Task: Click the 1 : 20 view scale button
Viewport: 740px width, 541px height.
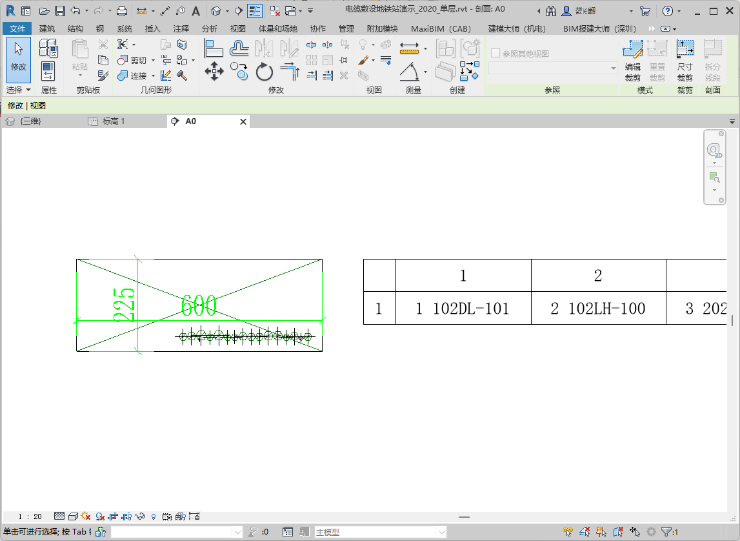Action: pyautogui.click(x=30, y=516)
